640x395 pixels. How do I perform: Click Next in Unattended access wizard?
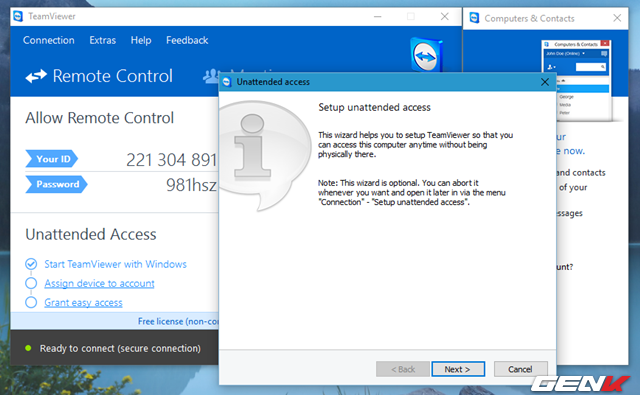[x=458, y=369]
